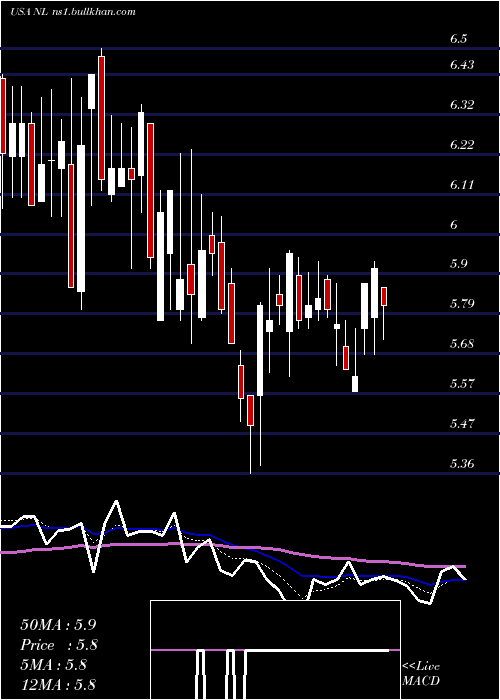Click the MACD histogram box
Image resolution: width=500 pixels, height=700 pixels.
click(275, 650)
